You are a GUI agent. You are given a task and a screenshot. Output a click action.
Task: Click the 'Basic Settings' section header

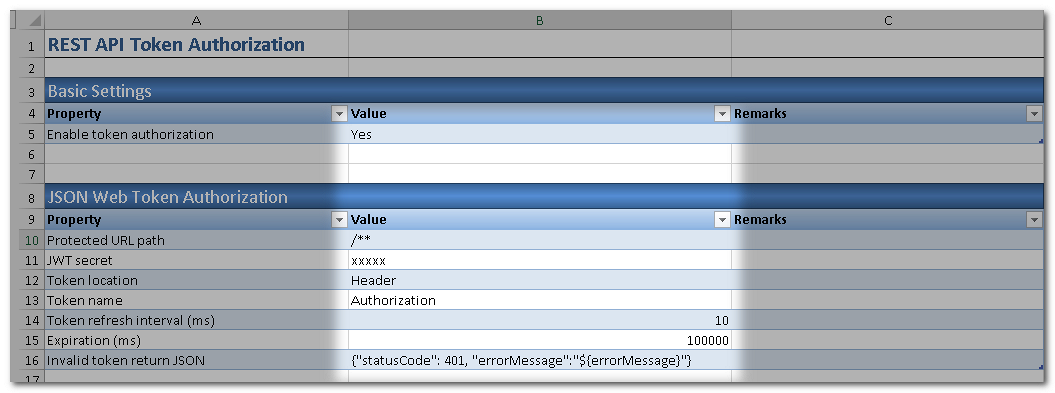pyautogui.click(x=544, y=91)
